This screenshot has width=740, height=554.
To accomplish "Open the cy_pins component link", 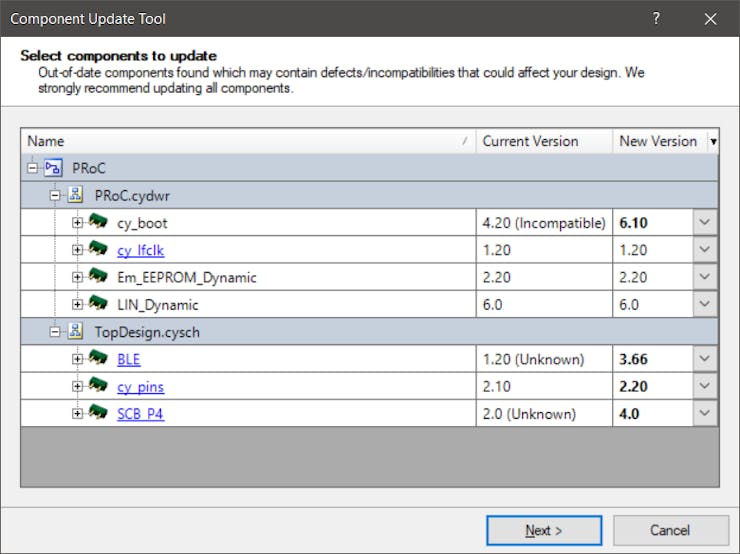I will [x=140, y=387].
